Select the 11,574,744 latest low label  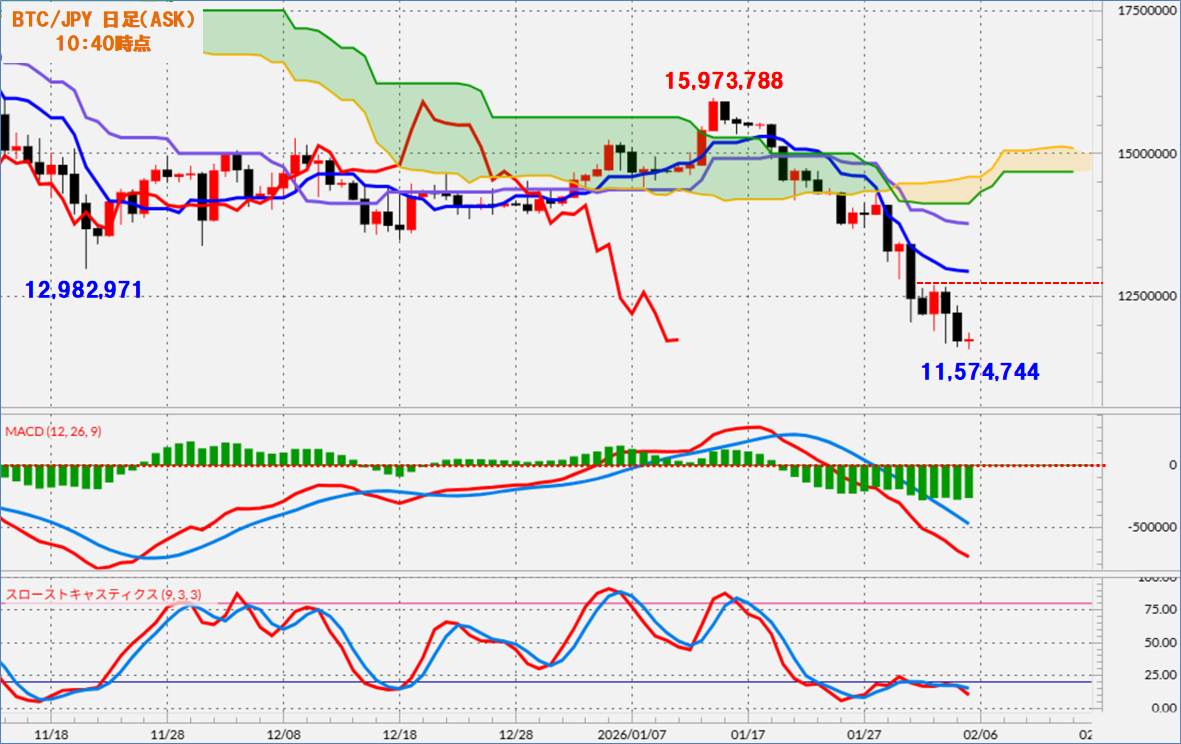tap(980, 371)
